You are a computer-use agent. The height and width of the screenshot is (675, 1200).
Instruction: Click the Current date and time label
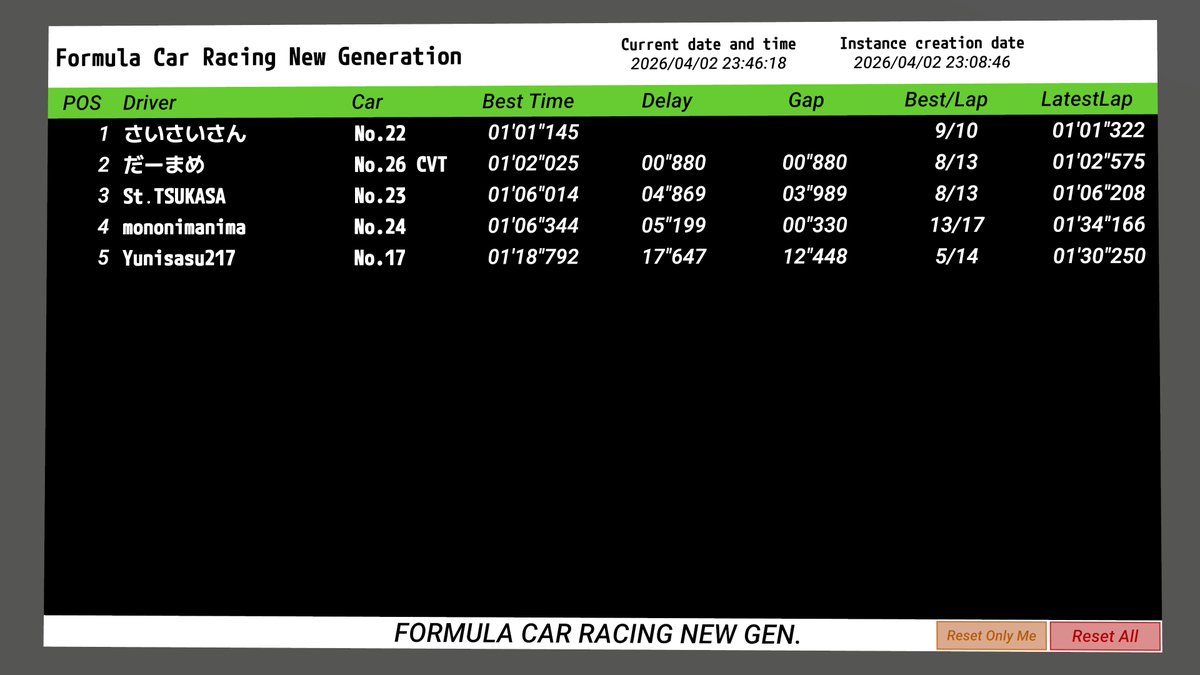coord(708,44)
